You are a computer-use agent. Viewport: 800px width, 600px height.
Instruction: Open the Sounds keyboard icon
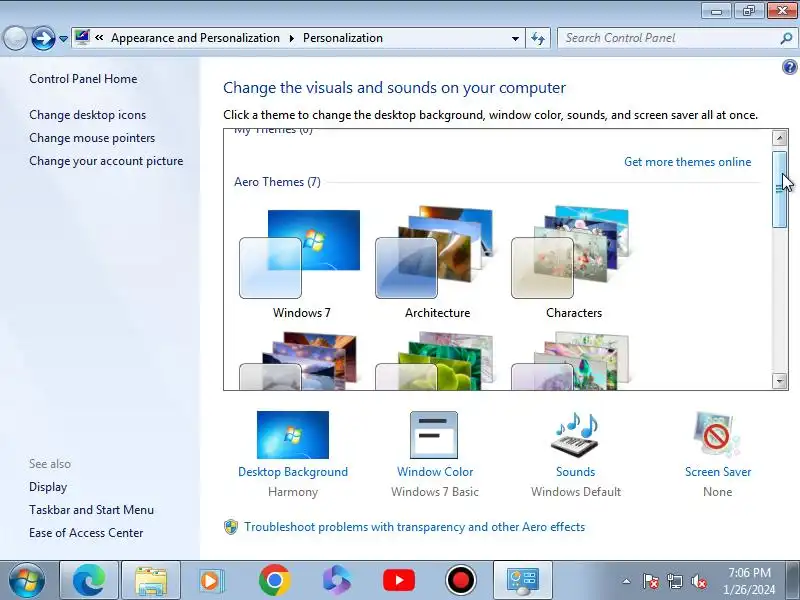coord(575,435)
